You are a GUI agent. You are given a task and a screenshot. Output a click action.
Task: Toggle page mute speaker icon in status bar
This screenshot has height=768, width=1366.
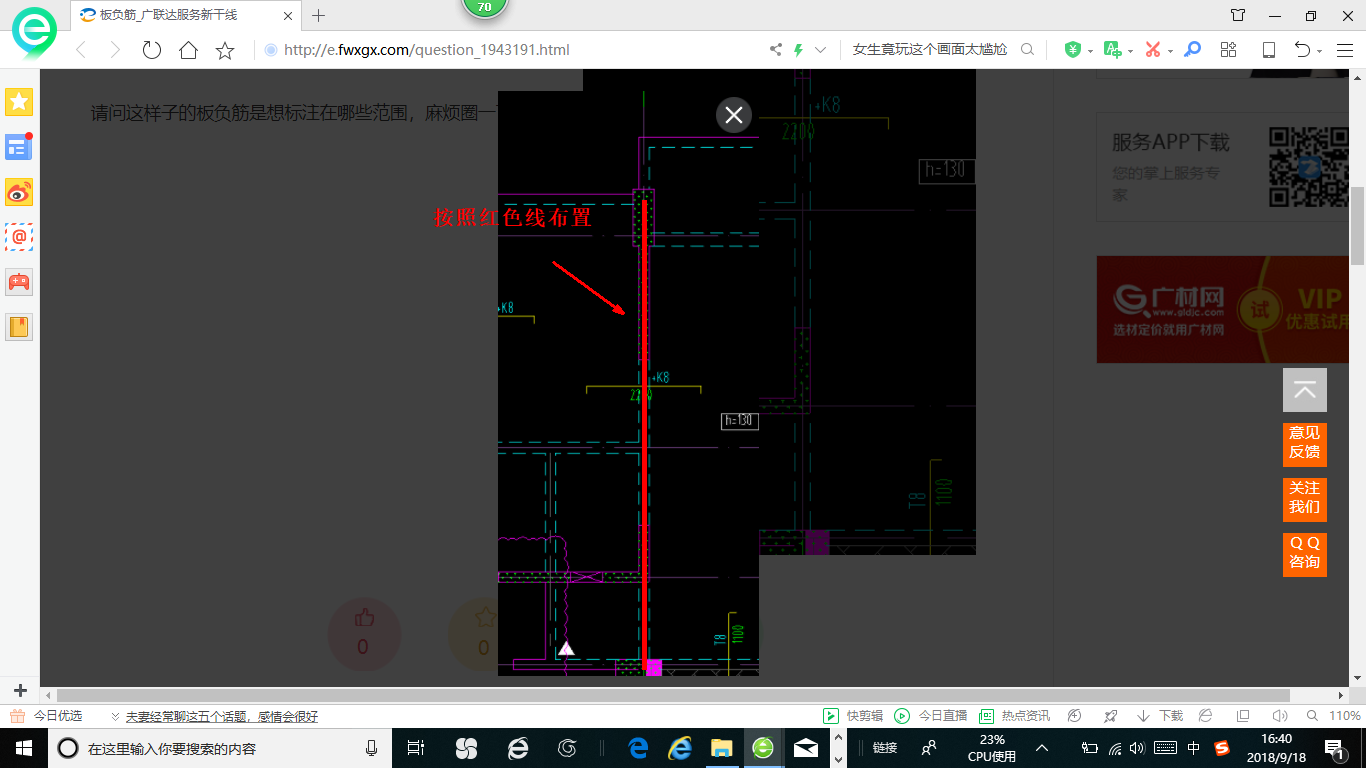(x=1279, y=716)
